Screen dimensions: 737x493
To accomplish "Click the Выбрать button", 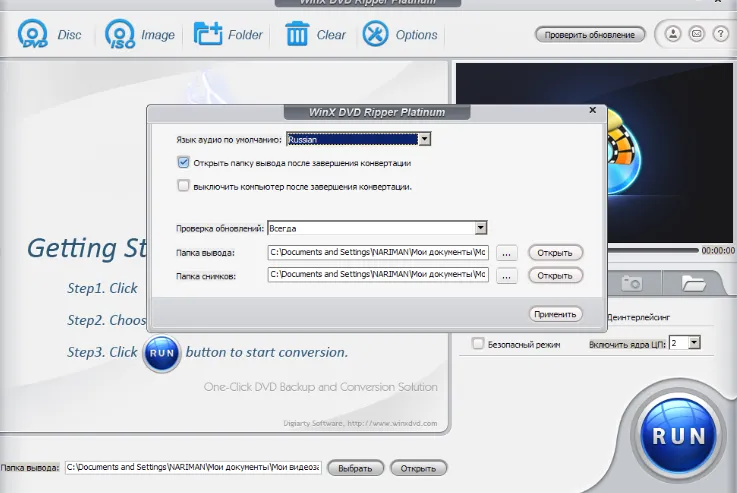I will tap(355, 468).
